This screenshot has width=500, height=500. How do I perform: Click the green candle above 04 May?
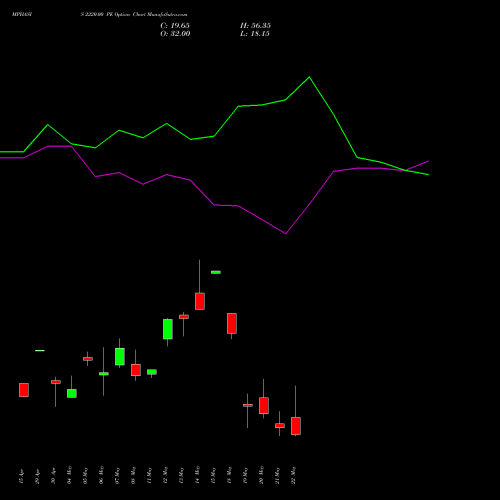72,393
